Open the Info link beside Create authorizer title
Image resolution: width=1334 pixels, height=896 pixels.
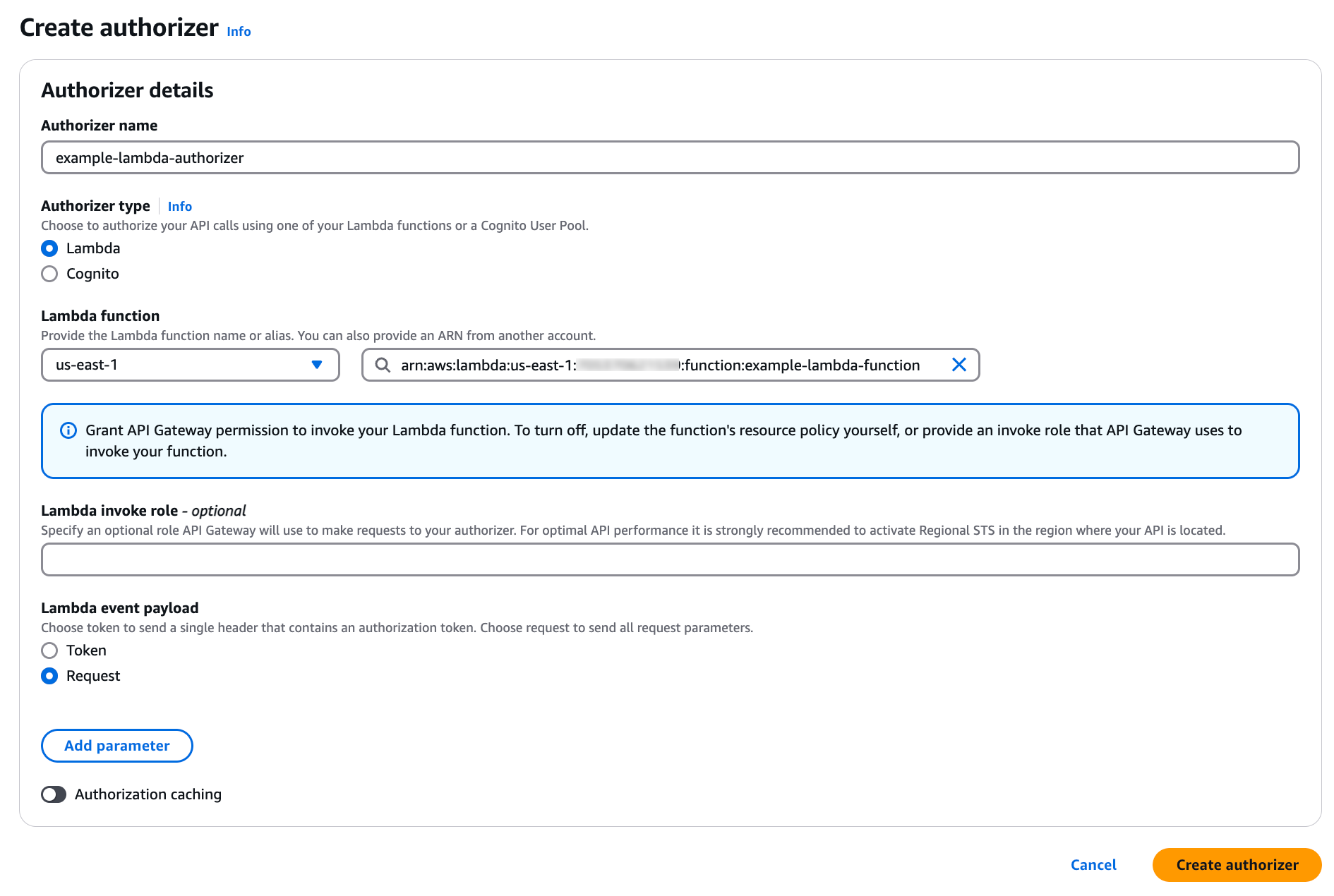(239, 32)
